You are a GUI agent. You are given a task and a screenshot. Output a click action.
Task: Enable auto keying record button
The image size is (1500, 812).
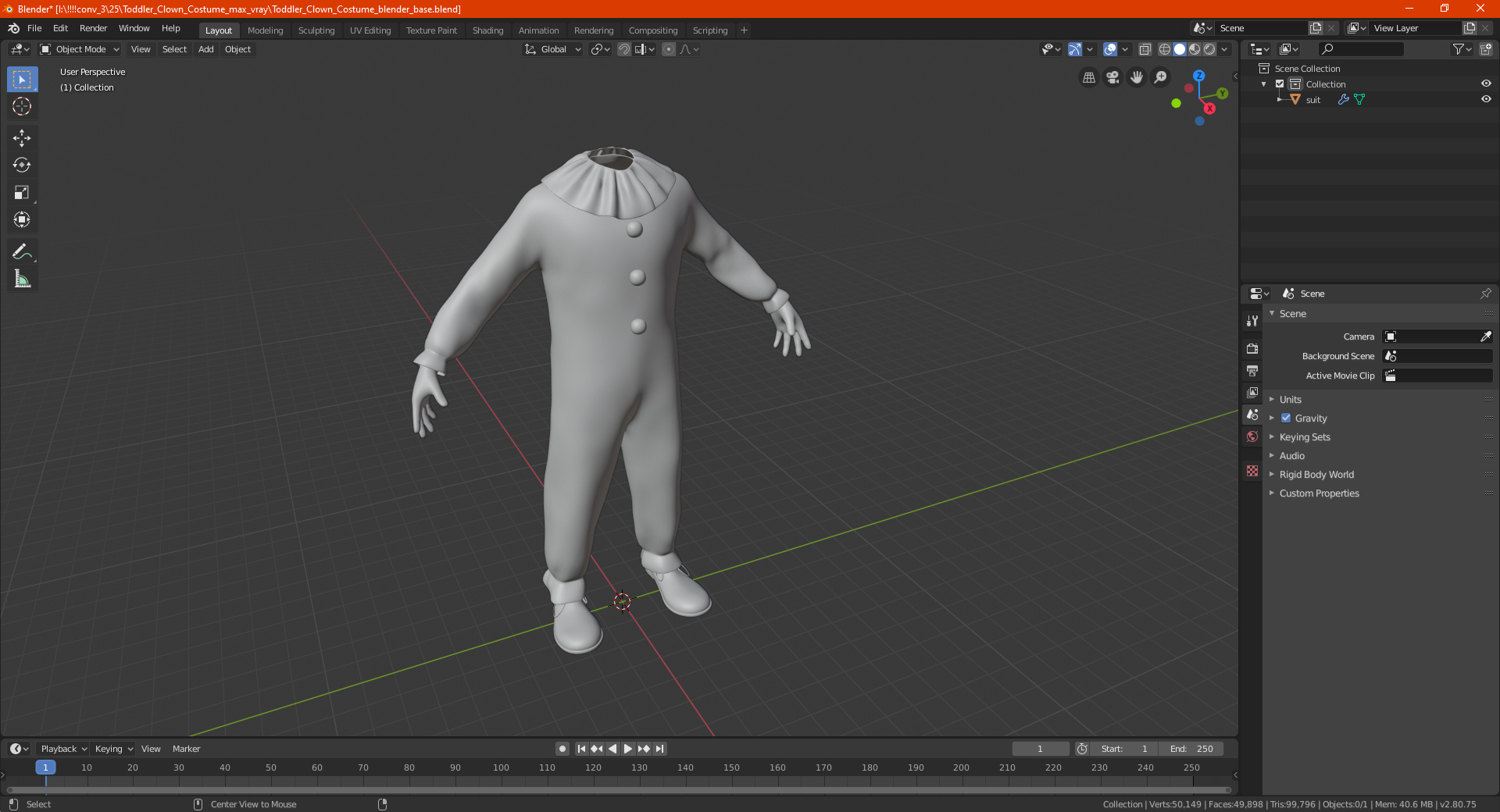tap(562, 749)
